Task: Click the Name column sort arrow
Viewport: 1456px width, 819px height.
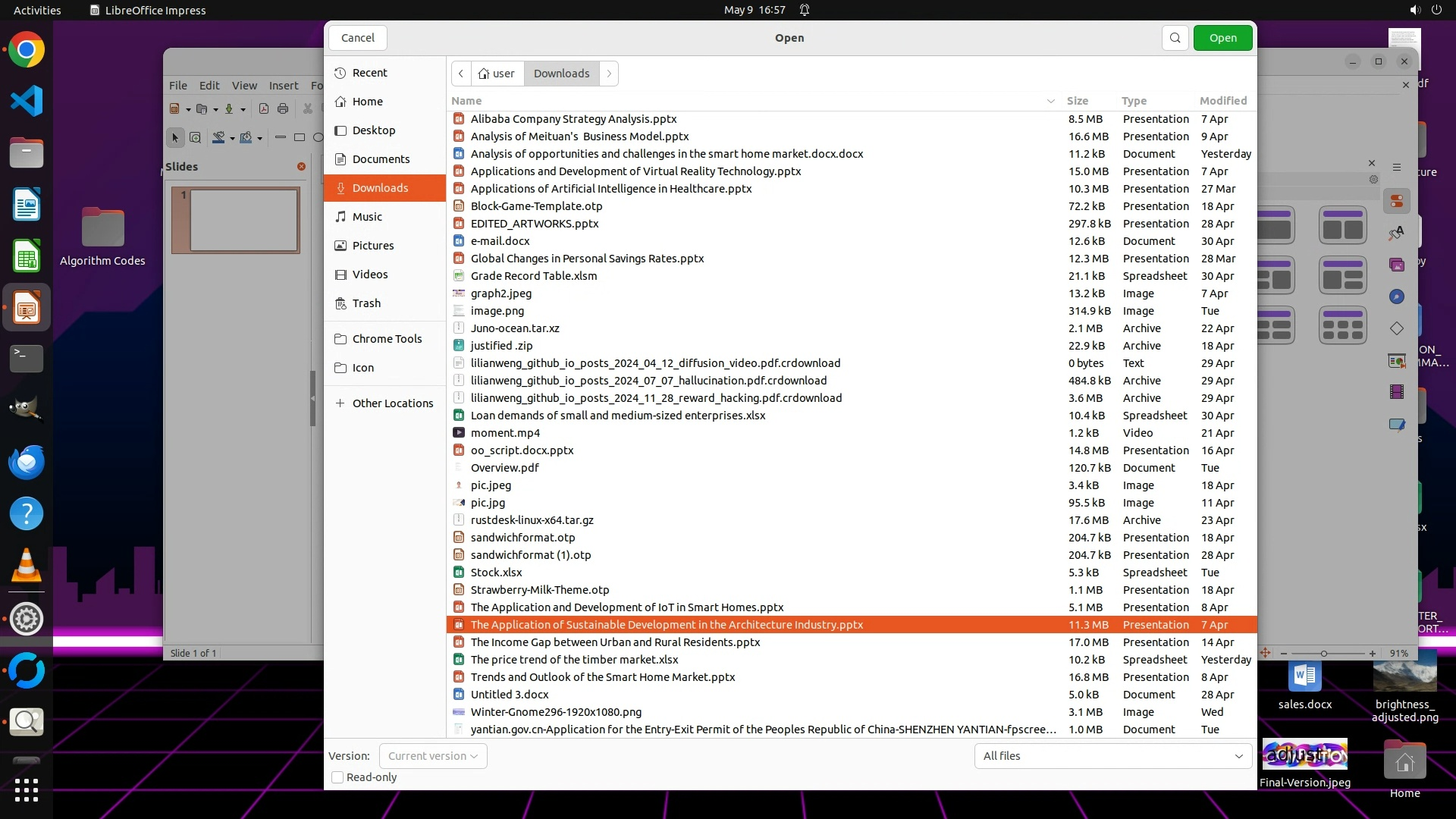Action: [1050, 101]
